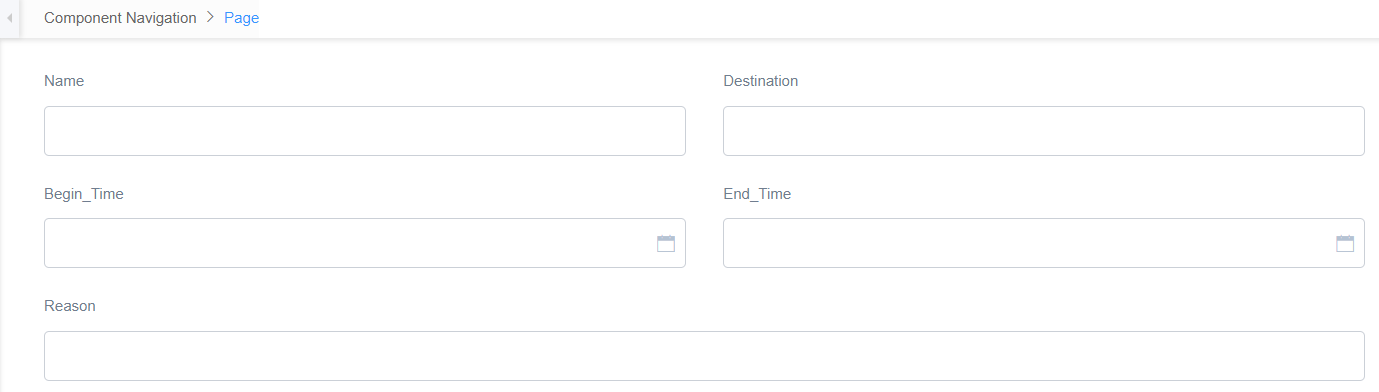Screen dimensions: 1379x392
Task: Open the End_Time calendar picker icon
Action: point(1345,243)
